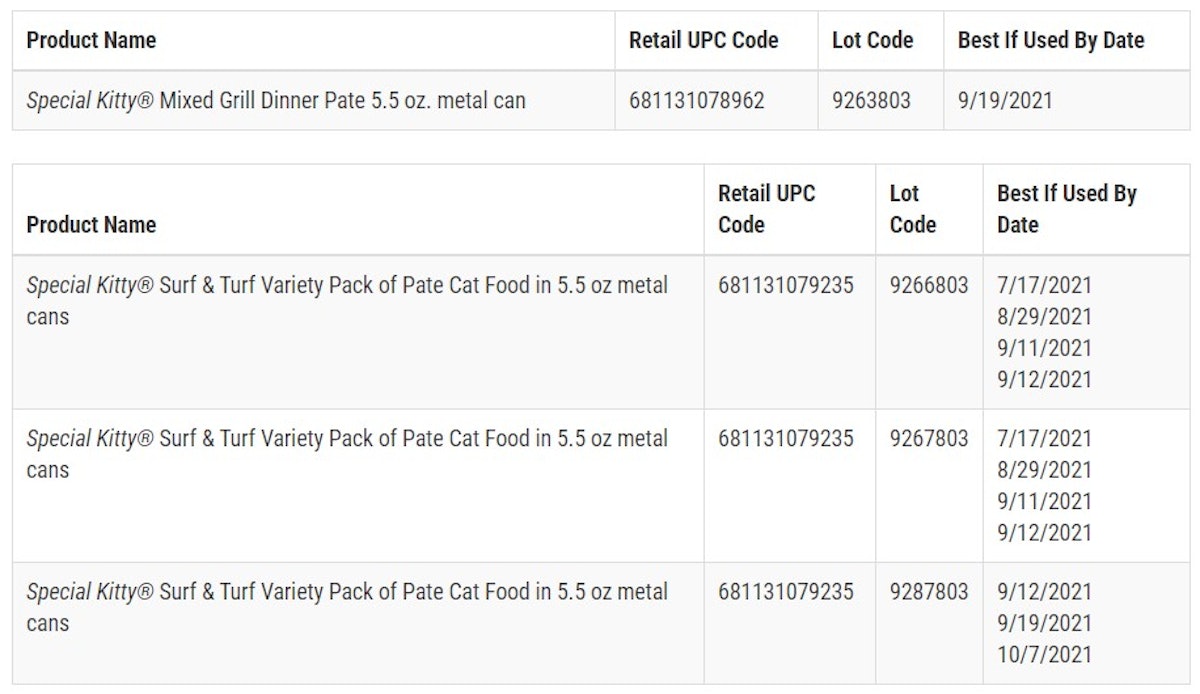Image resolution: width=1200 pixels, height=694 pixels.
Task: Select the Surf & Turf product name for lot 9287803
Action: pos(347,607)
